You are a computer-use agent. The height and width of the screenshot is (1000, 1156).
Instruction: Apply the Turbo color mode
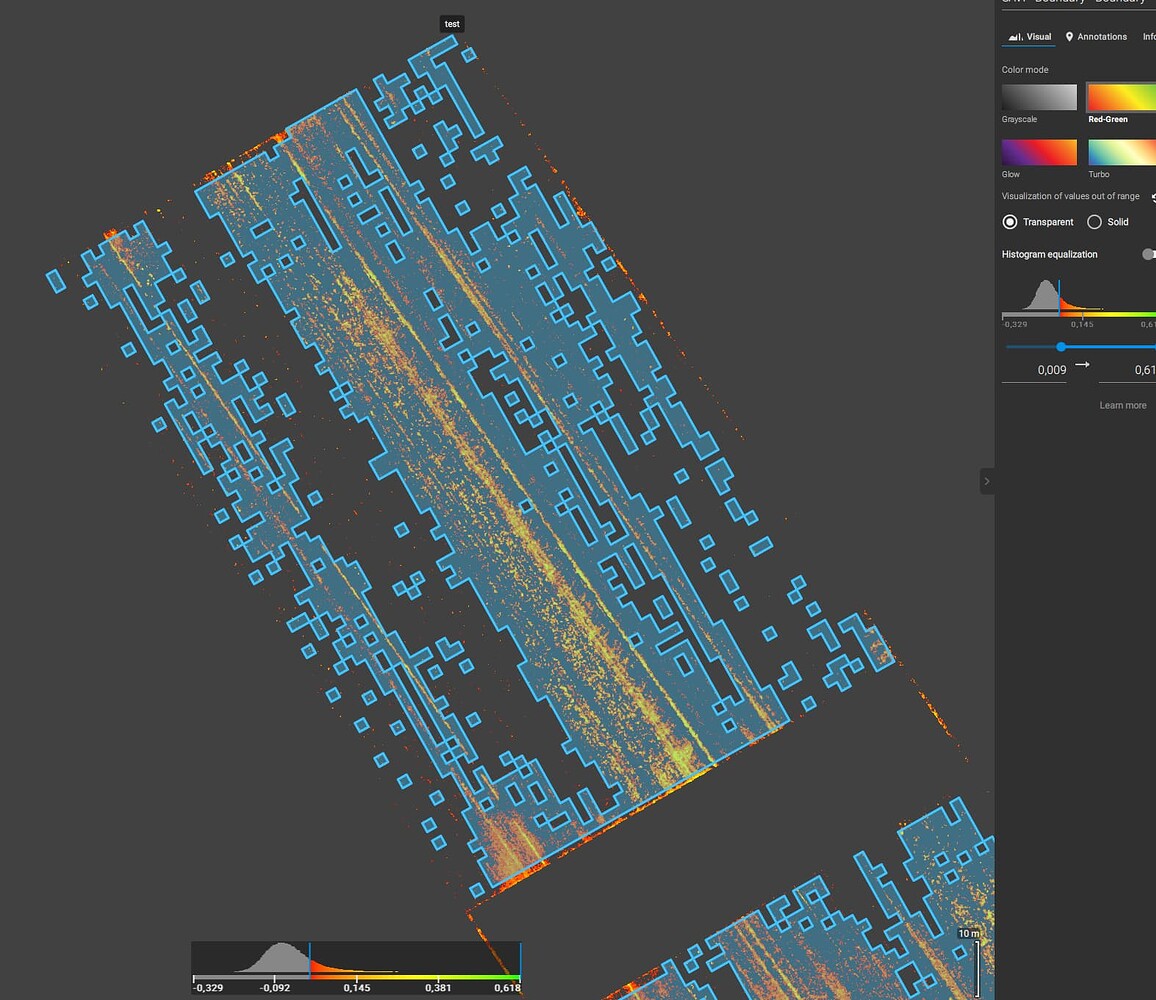1125,152
